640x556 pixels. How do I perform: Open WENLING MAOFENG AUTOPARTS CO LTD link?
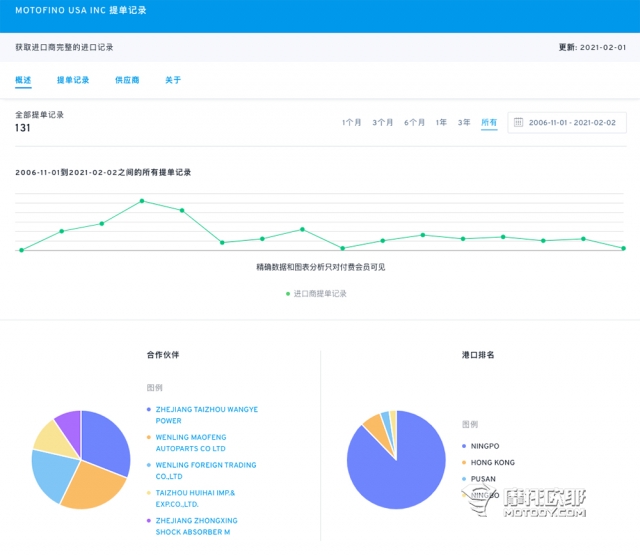pyautogui.click(x=191, y=443)
